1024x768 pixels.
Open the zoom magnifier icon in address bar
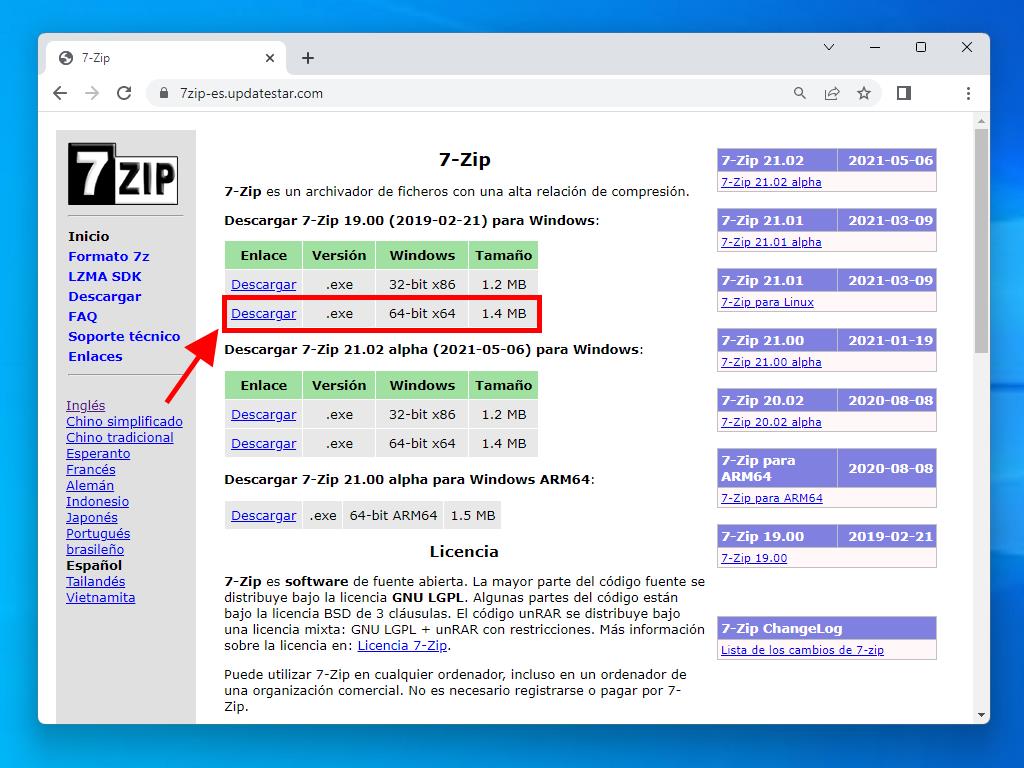point(799,93)
